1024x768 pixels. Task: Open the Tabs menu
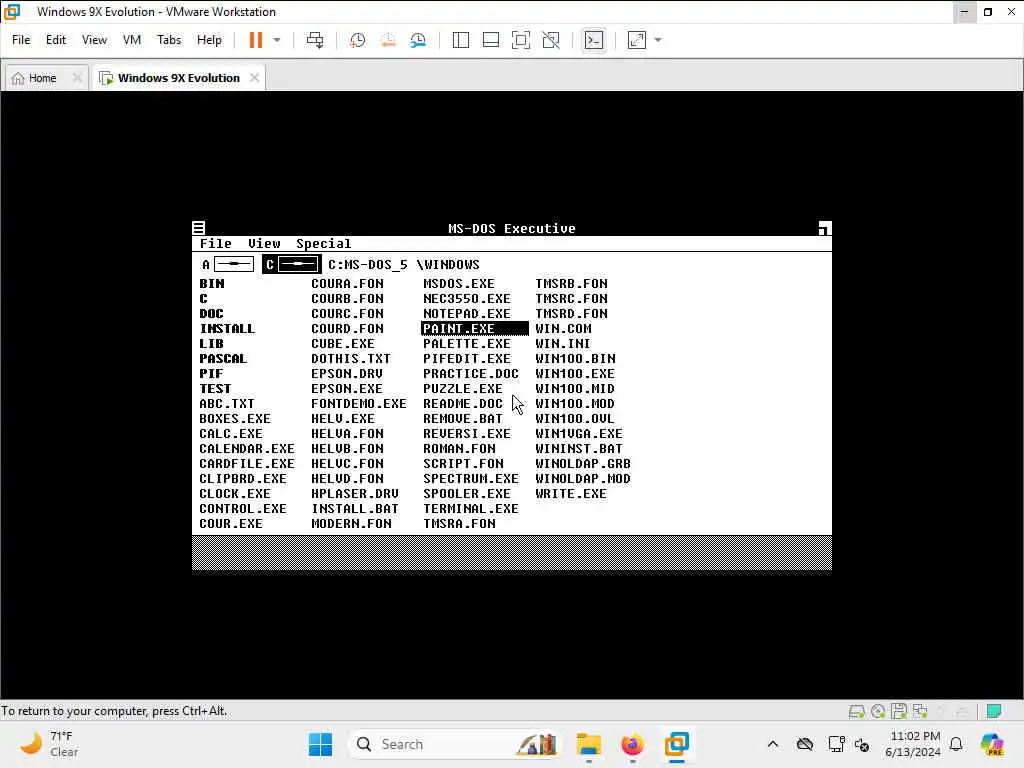click(x=168, y=40)
